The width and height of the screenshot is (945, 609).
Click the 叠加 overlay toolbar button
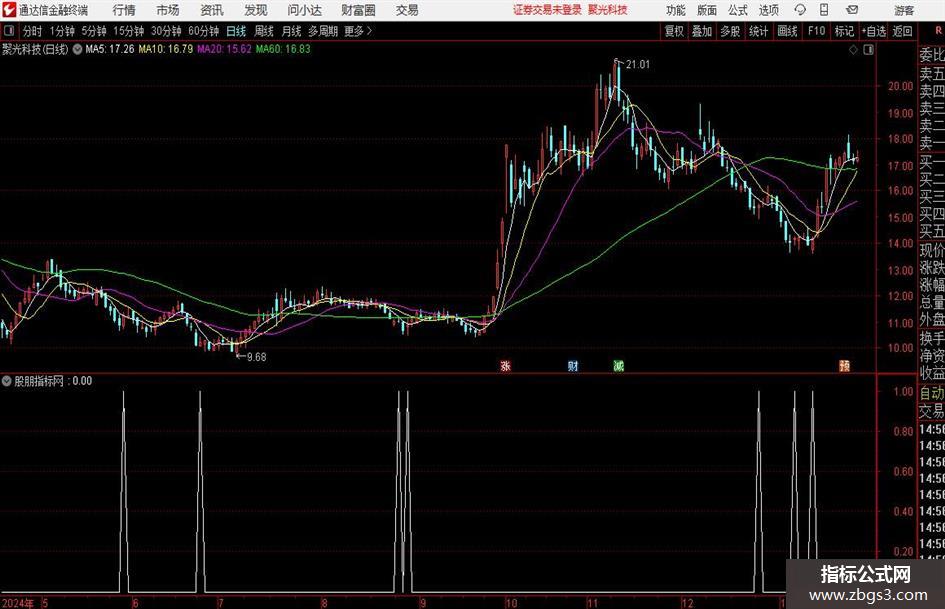[702, 31]
